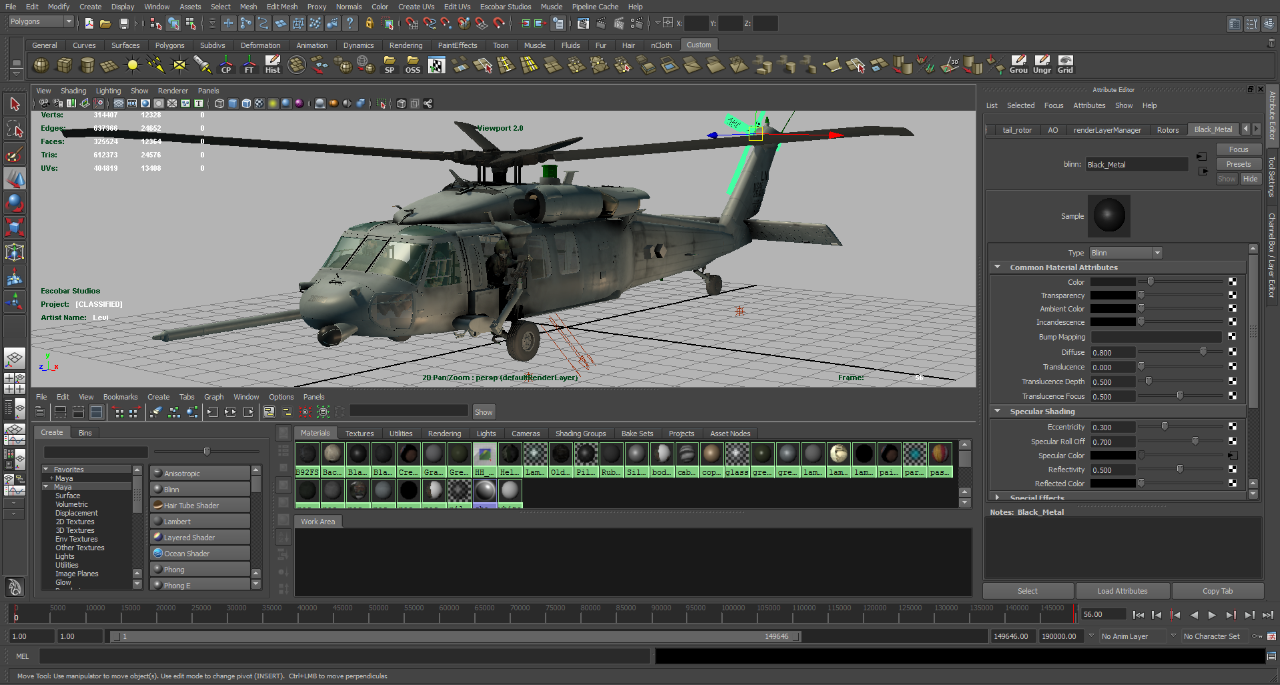Open the Polygons menu set dropdown
1280x685 pixels.
pos(41,22)
